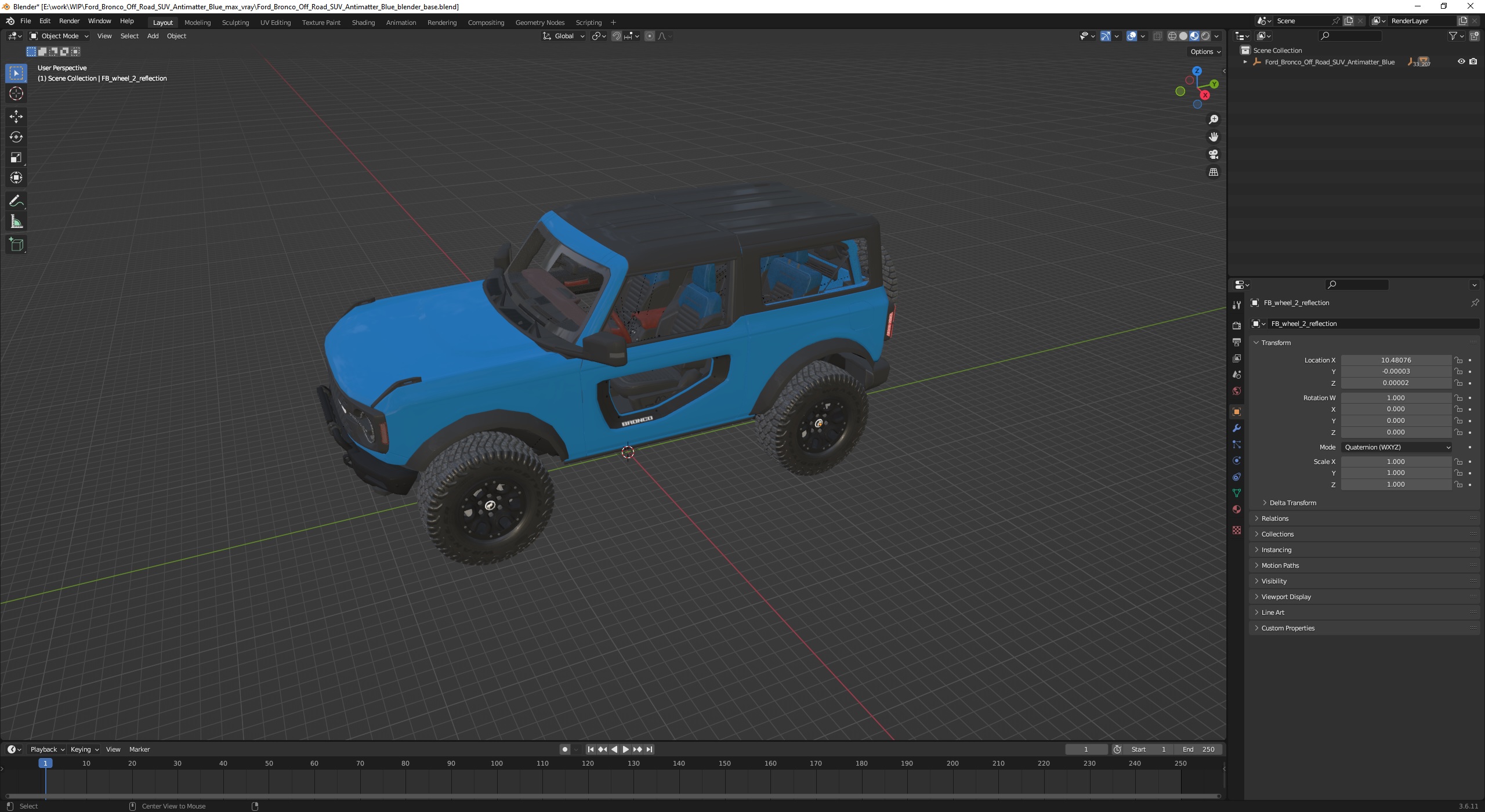Image resolution: width=1485 pixels, height=812 pixels.
Task: Open the Keying popover in timeline
Action: click(84, 749)
